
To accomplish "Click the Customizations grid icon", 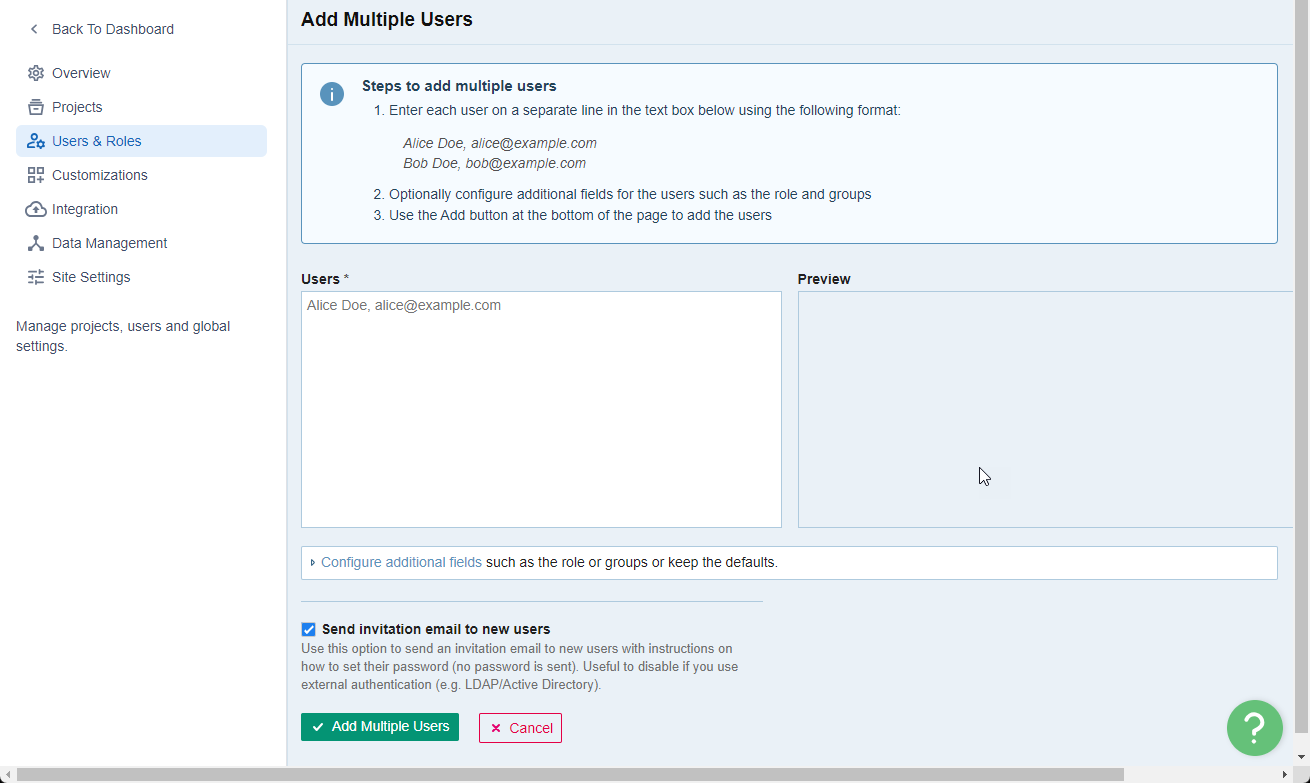I will (x=36, y=175).
